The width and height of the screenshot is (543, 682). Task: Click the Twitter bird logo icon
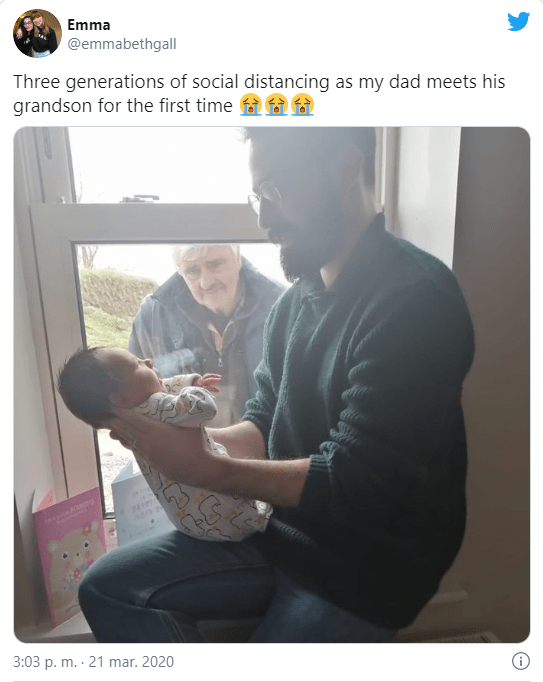pos(518,21)
